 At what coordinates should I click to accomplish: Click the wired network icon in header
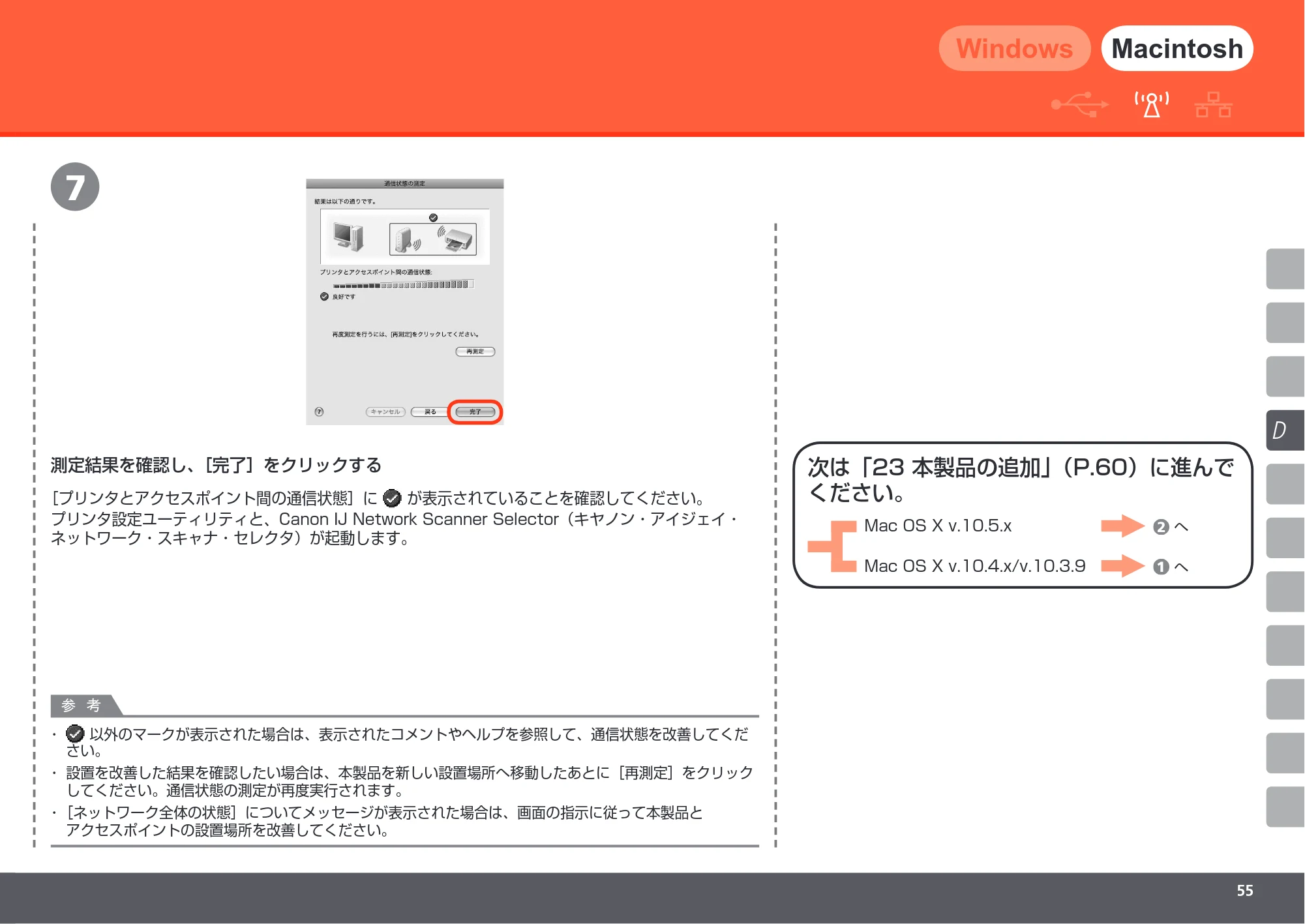click(1213, 104)
